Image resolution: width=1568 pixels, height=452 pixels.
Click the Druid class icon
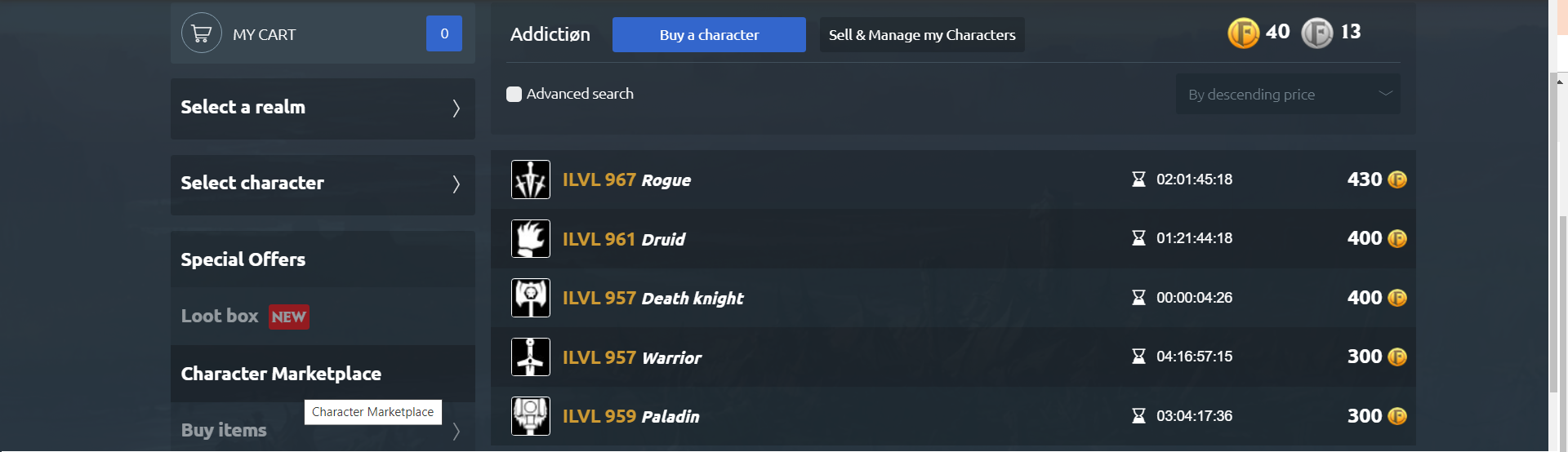pos(531,239)
